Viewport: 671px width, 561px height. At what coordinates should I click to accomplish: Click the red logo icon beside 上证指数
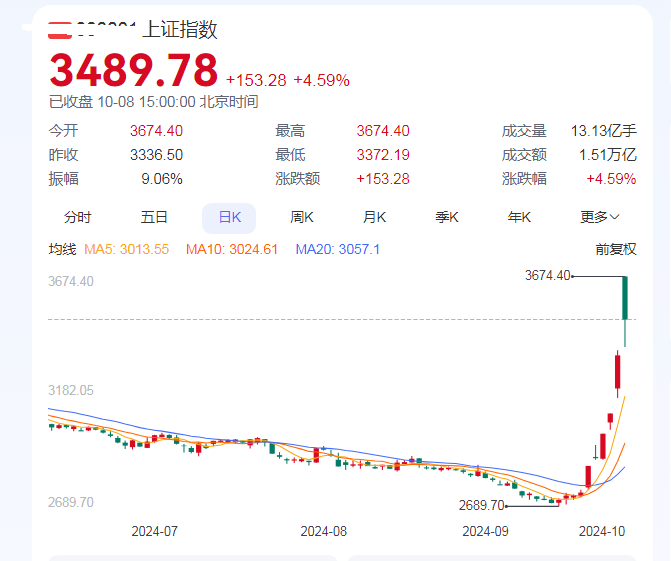click(60, 30)
